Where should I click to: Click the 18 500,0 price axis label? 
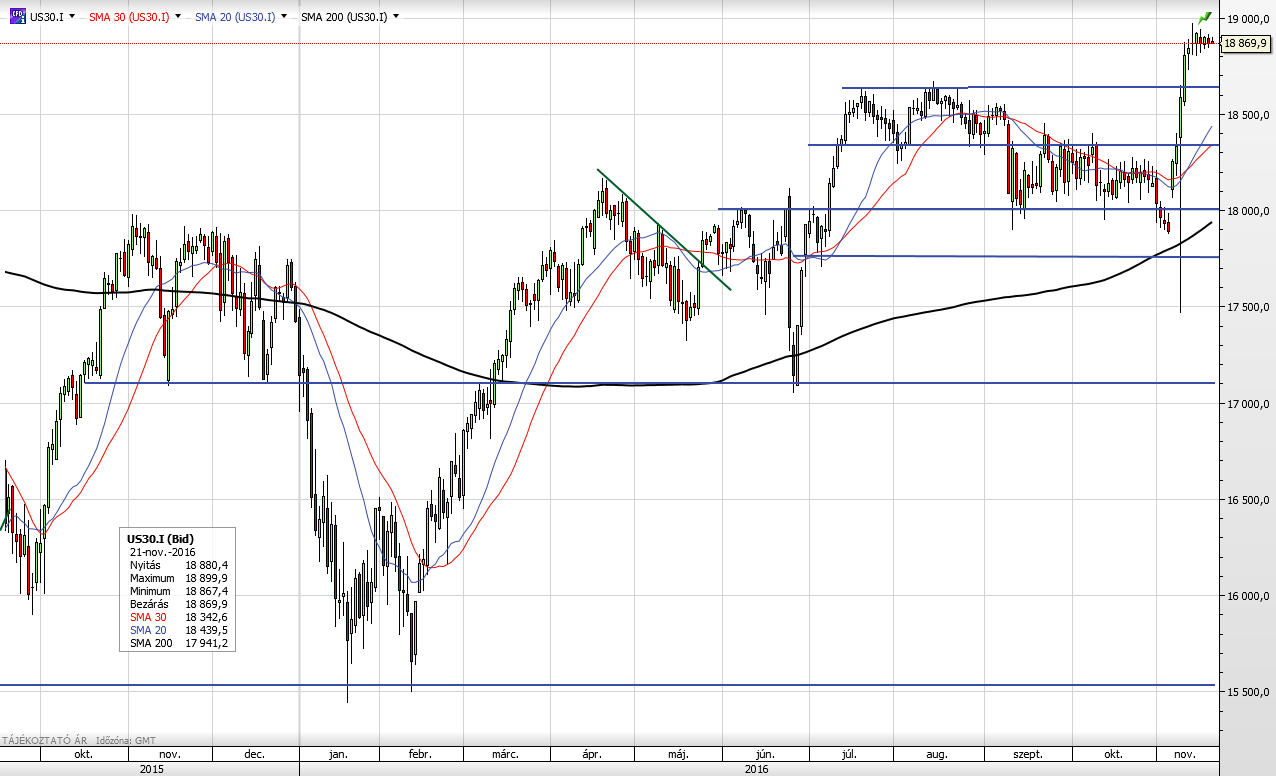tap(1248, 115)
